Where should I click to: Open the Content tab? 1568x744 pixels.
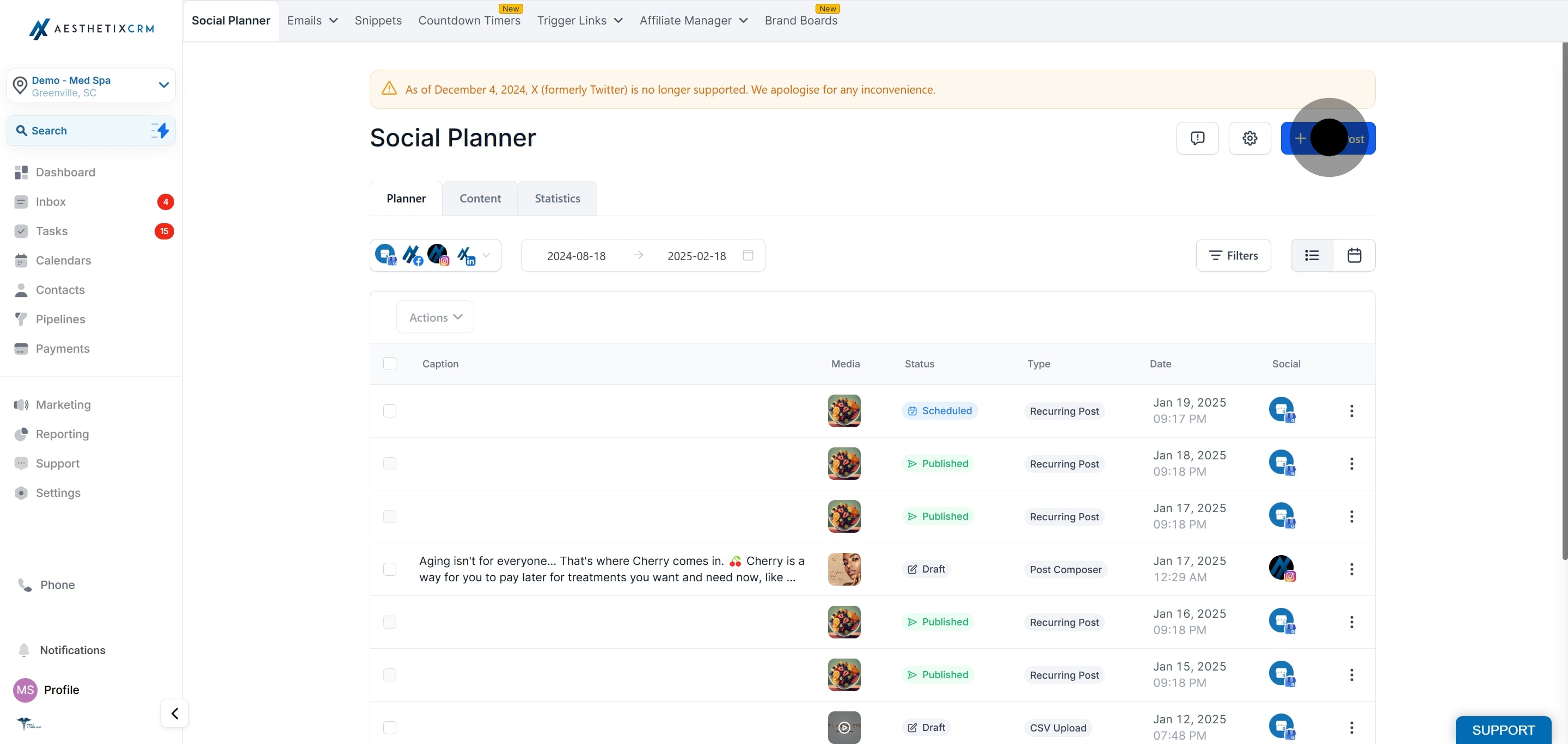pos(480,198)
